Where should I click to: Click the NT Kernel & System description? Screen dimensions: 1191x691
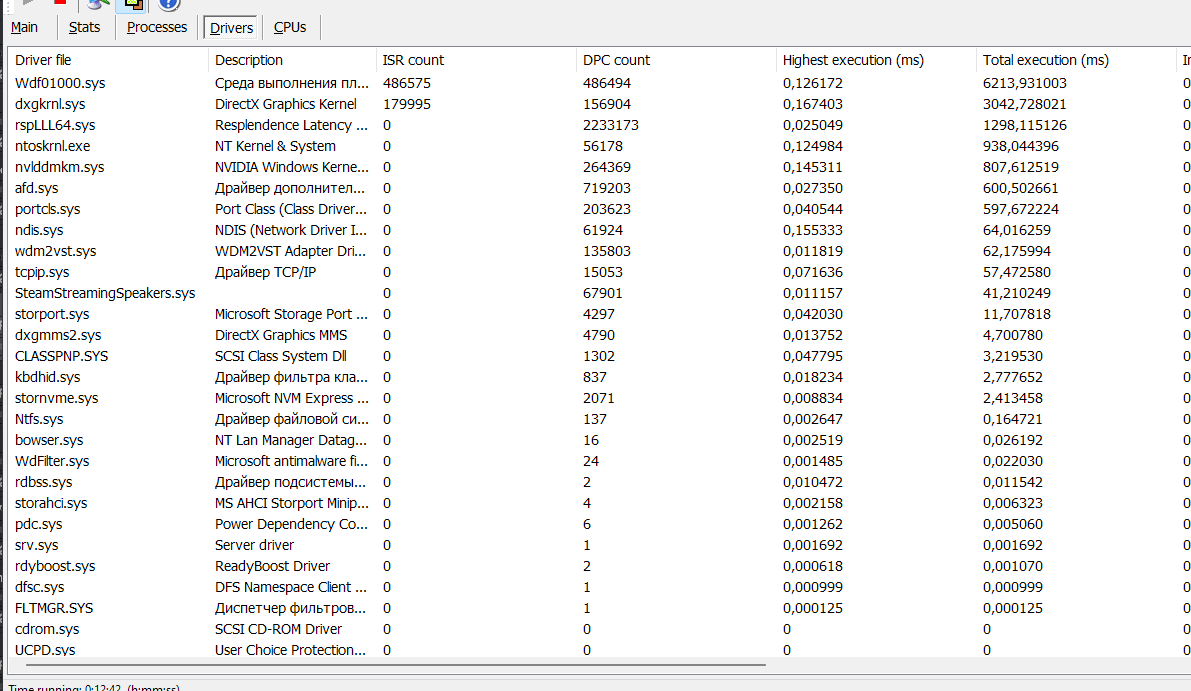(x=275, y=146)
